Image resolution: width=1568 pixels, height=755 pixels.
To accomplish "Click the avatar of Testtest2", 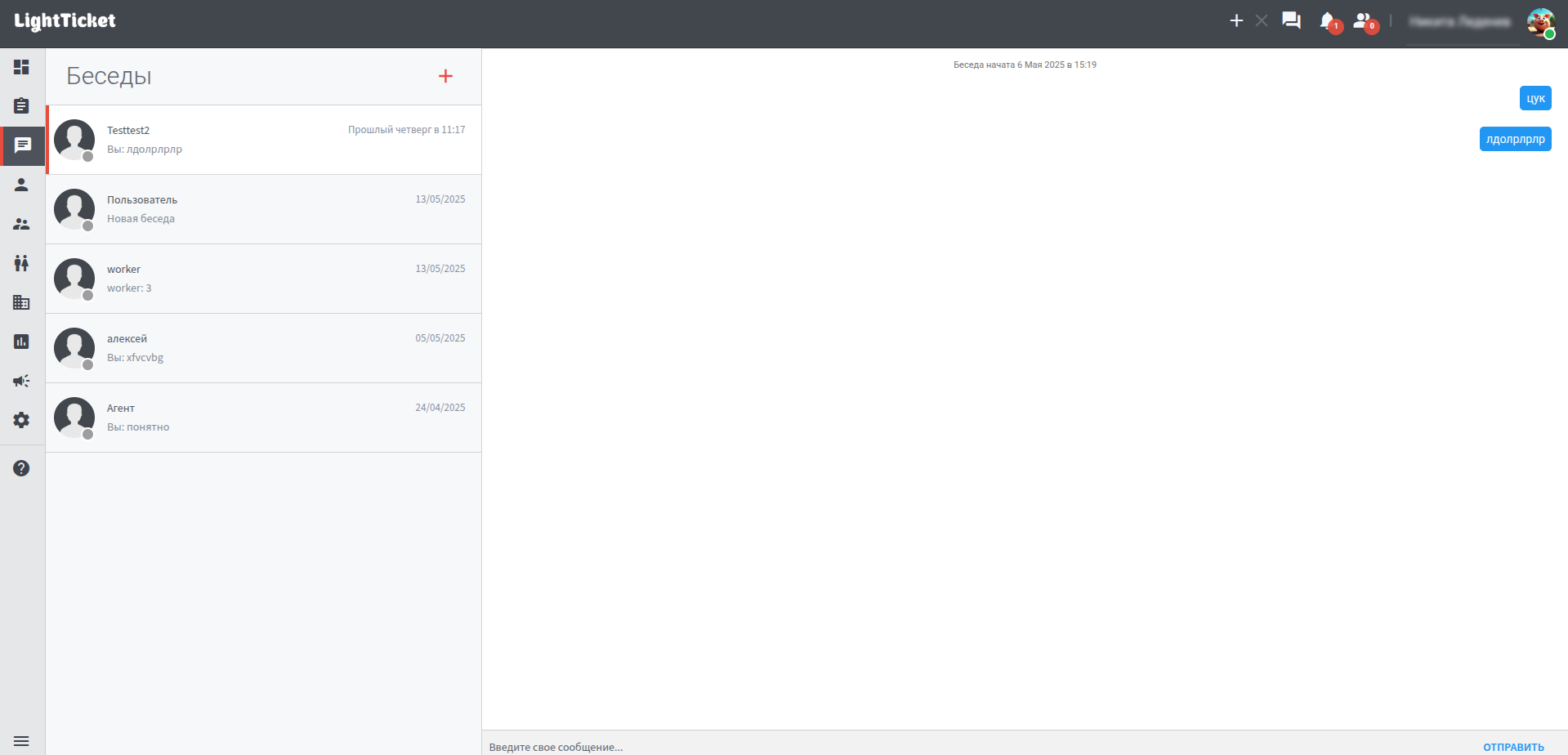I will [74, 140].
